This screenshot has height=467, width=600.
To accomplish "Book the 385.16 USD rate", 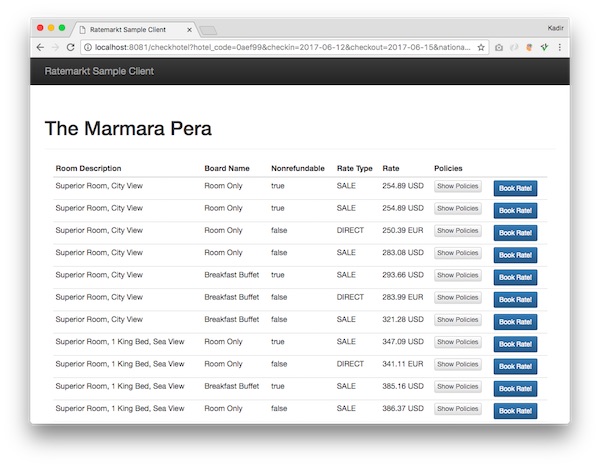I will point(515,389).
